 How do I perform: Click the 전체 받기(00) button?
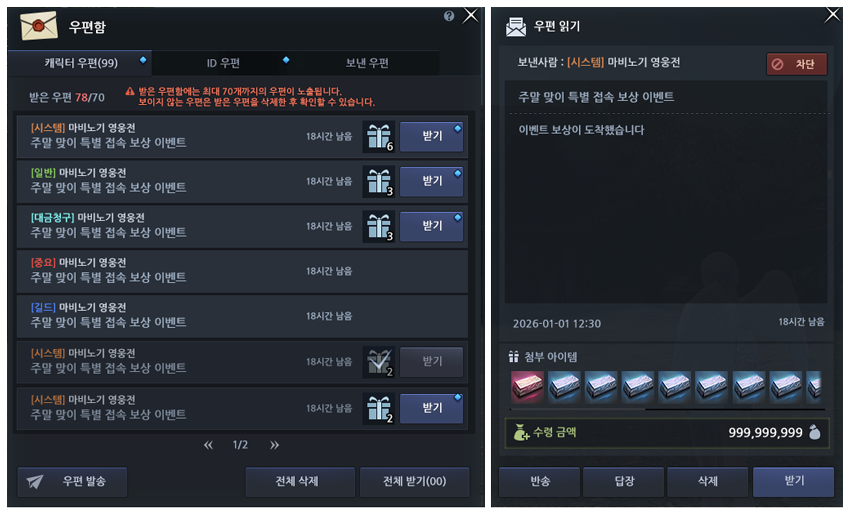pyautogui.click(x=415, y=482)
